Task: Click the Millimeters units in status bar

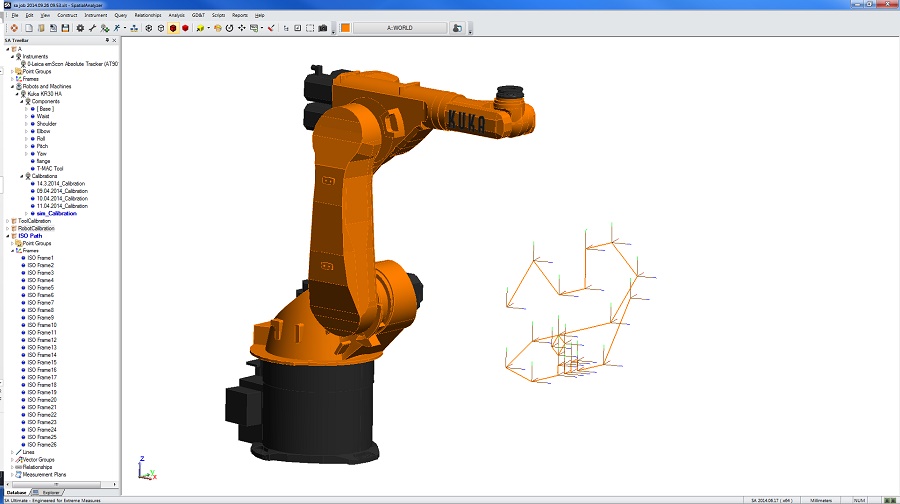Action: [821, 501]
